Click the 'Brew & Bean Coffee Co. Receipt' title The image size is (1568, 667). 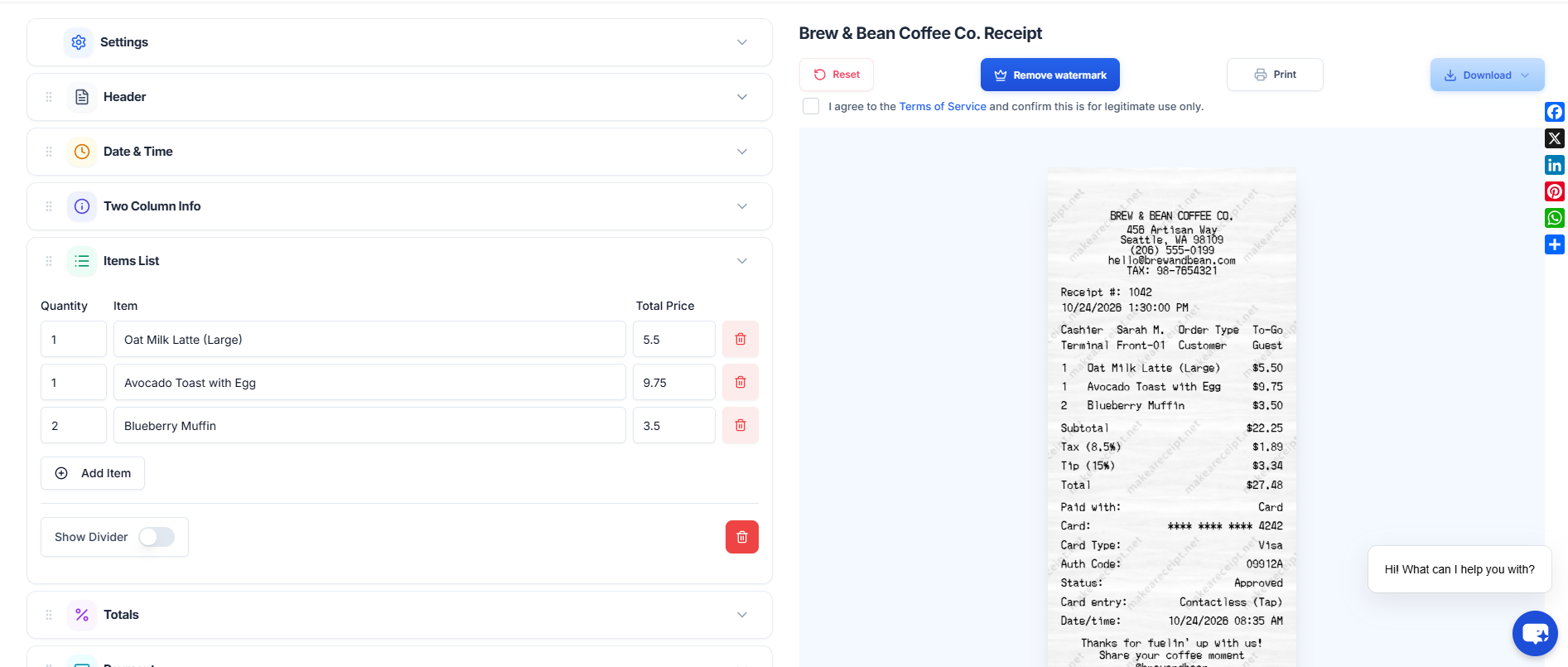[920, 33]
